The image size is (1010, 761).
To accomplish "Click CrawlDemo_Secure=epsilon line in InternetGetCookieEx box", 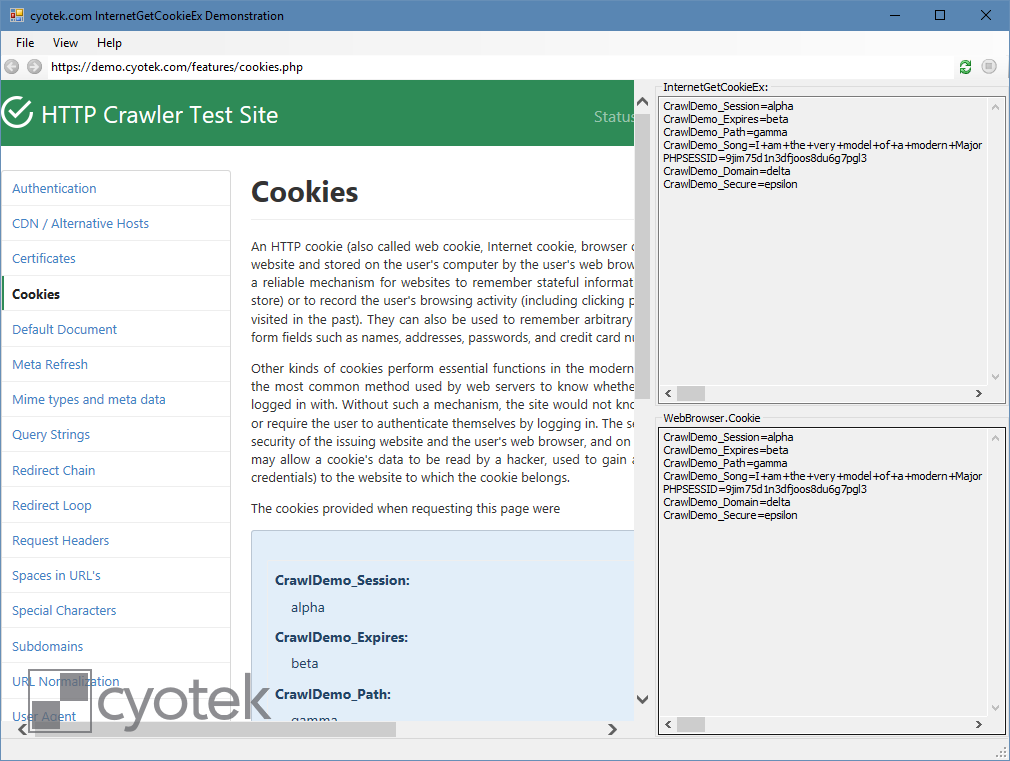I will [730, 184].
